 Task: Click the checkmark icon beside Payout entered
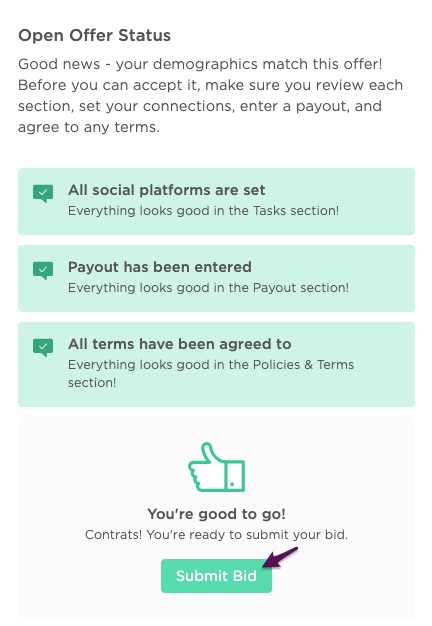(43, 270)
